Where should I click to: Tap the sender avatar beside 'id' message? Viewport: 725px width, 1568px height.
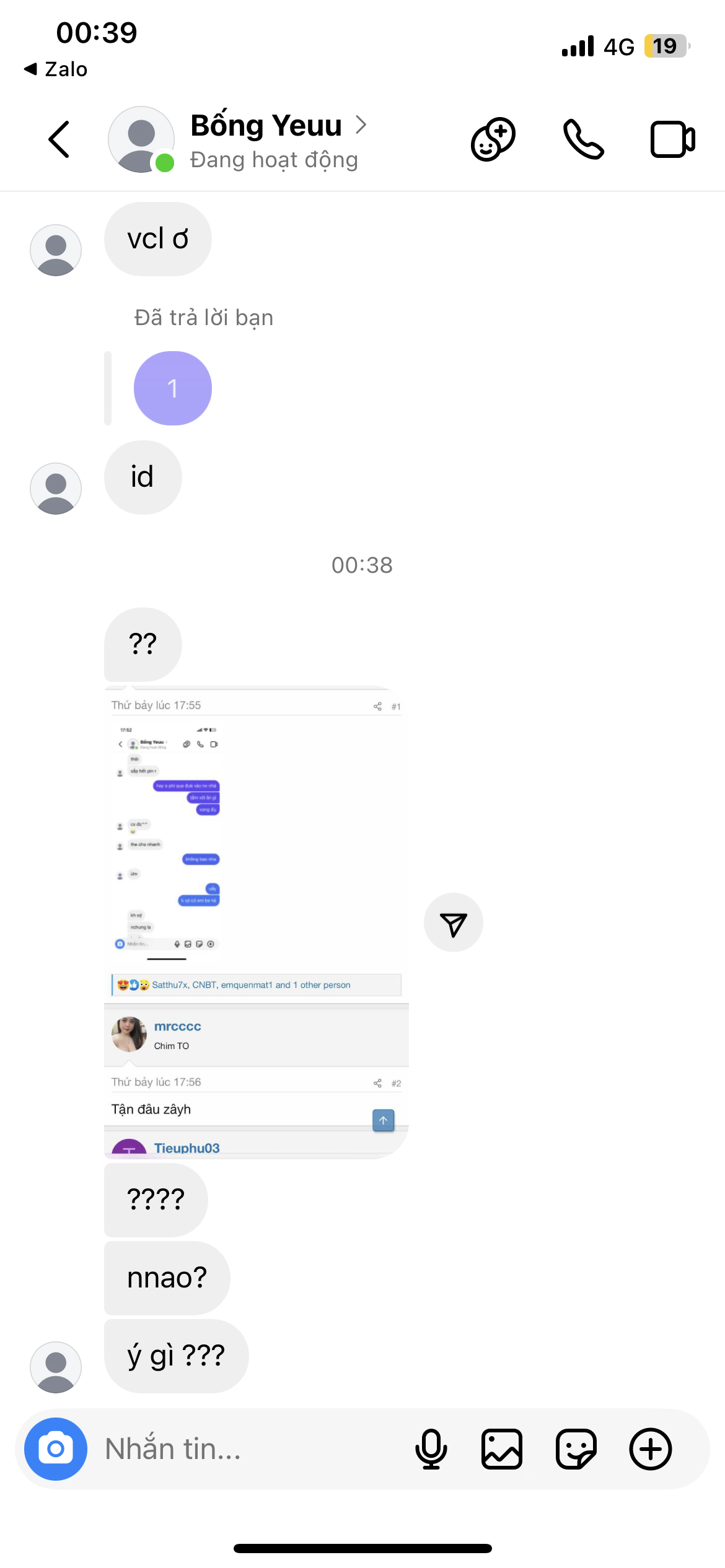tap(56, 489)
